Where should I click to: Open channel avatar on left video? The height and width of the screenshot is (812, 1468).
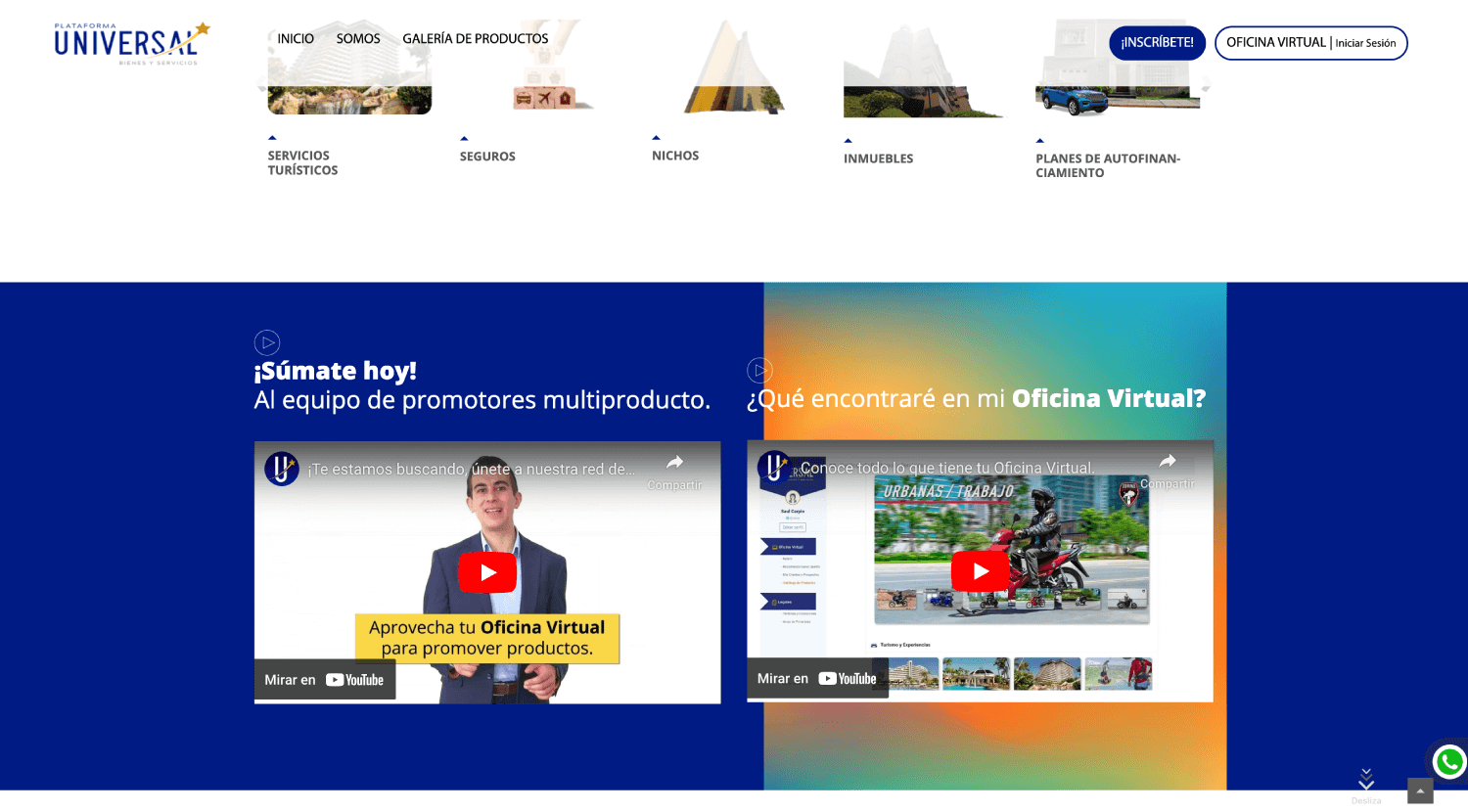tap(282, 469)
